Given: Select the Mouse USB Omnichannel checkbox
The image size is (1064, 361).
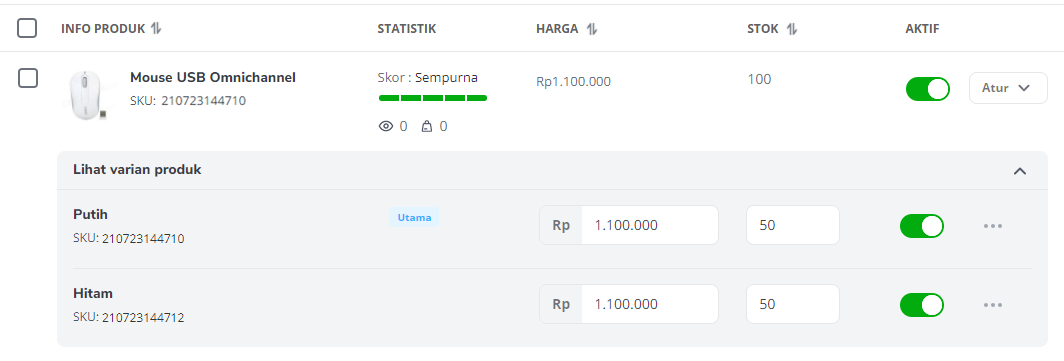Looking at the screenshot, I should point(27,78).
